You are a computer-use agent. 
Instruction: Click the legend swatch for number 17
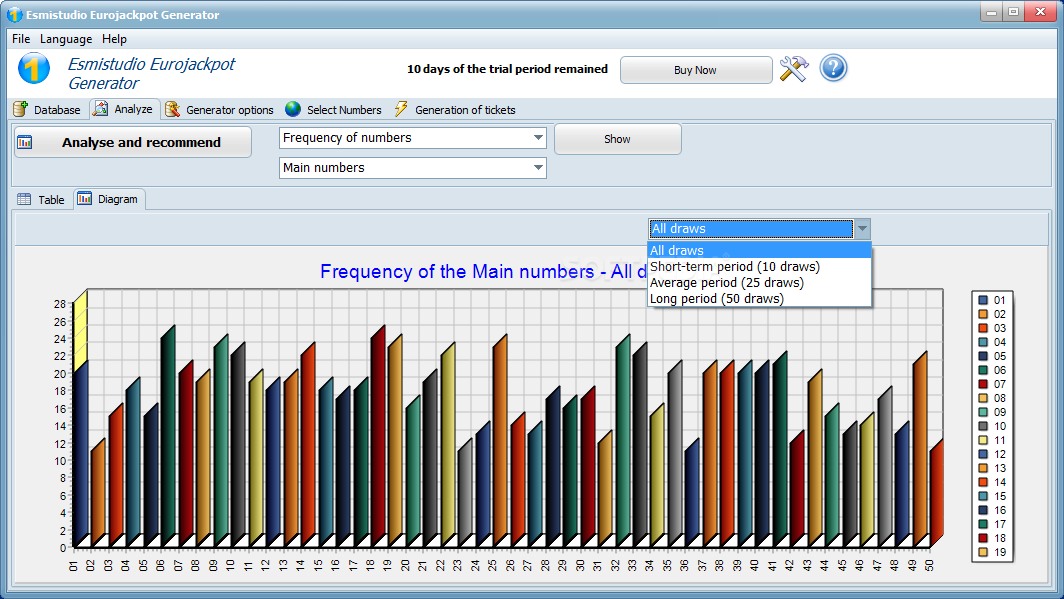[x=983, y=524]
